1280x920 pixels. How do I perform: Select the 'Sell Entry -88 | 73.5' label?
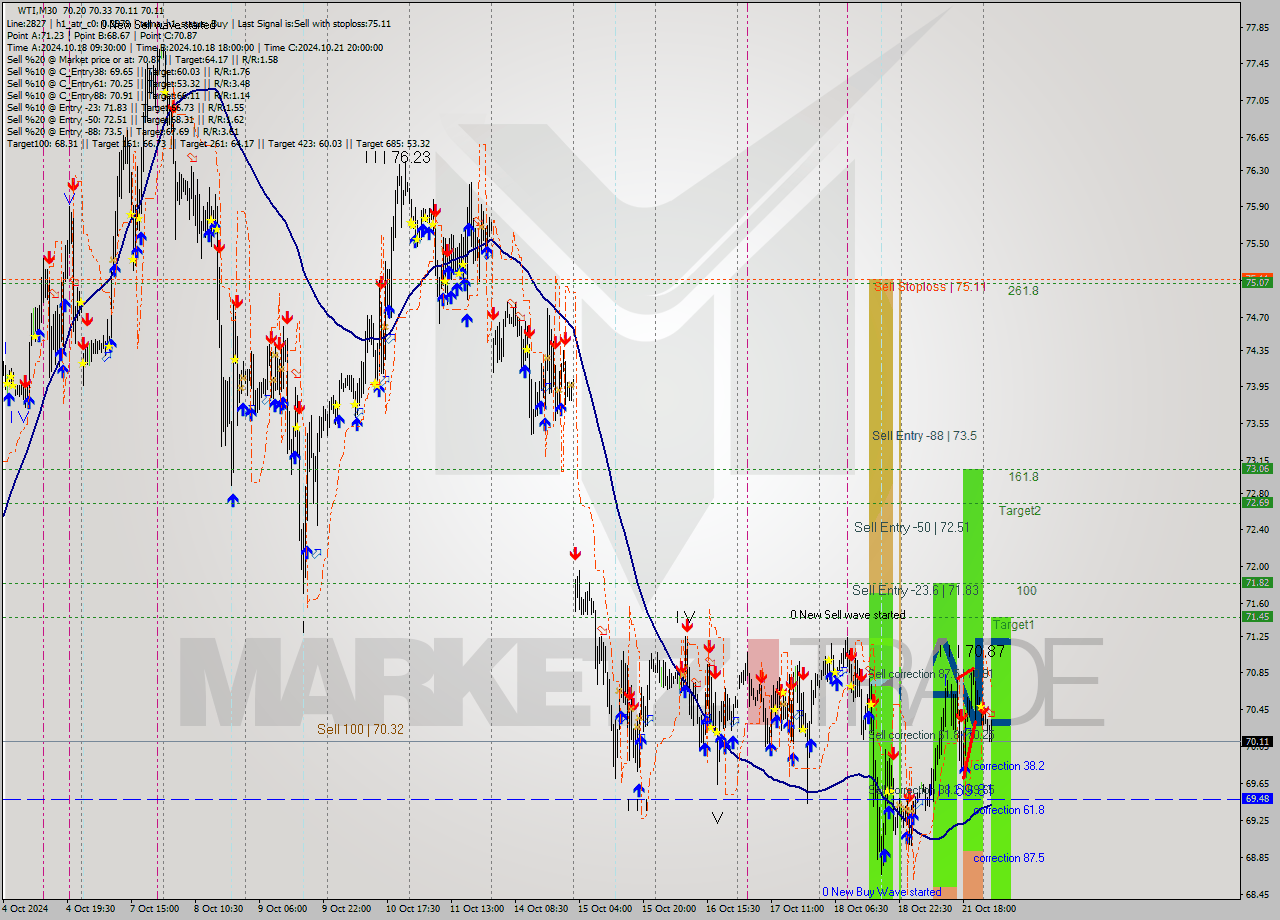[924, 436]
